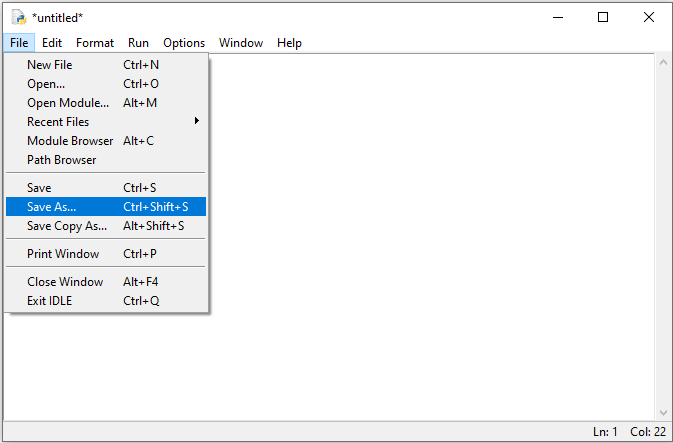Open the File menu
The image size is (673, 443).
tap(19, 43)
